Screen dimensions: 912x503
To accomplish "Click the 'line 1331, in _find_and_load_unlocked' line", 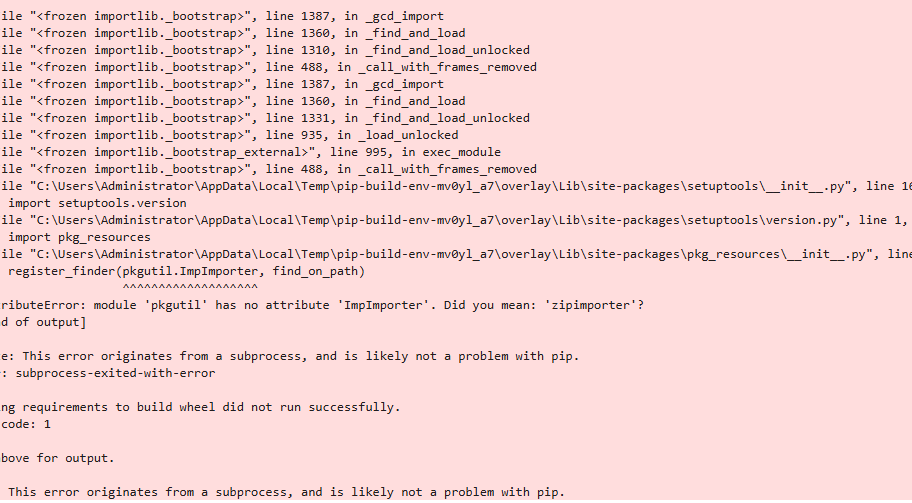I will coord(265,118).
